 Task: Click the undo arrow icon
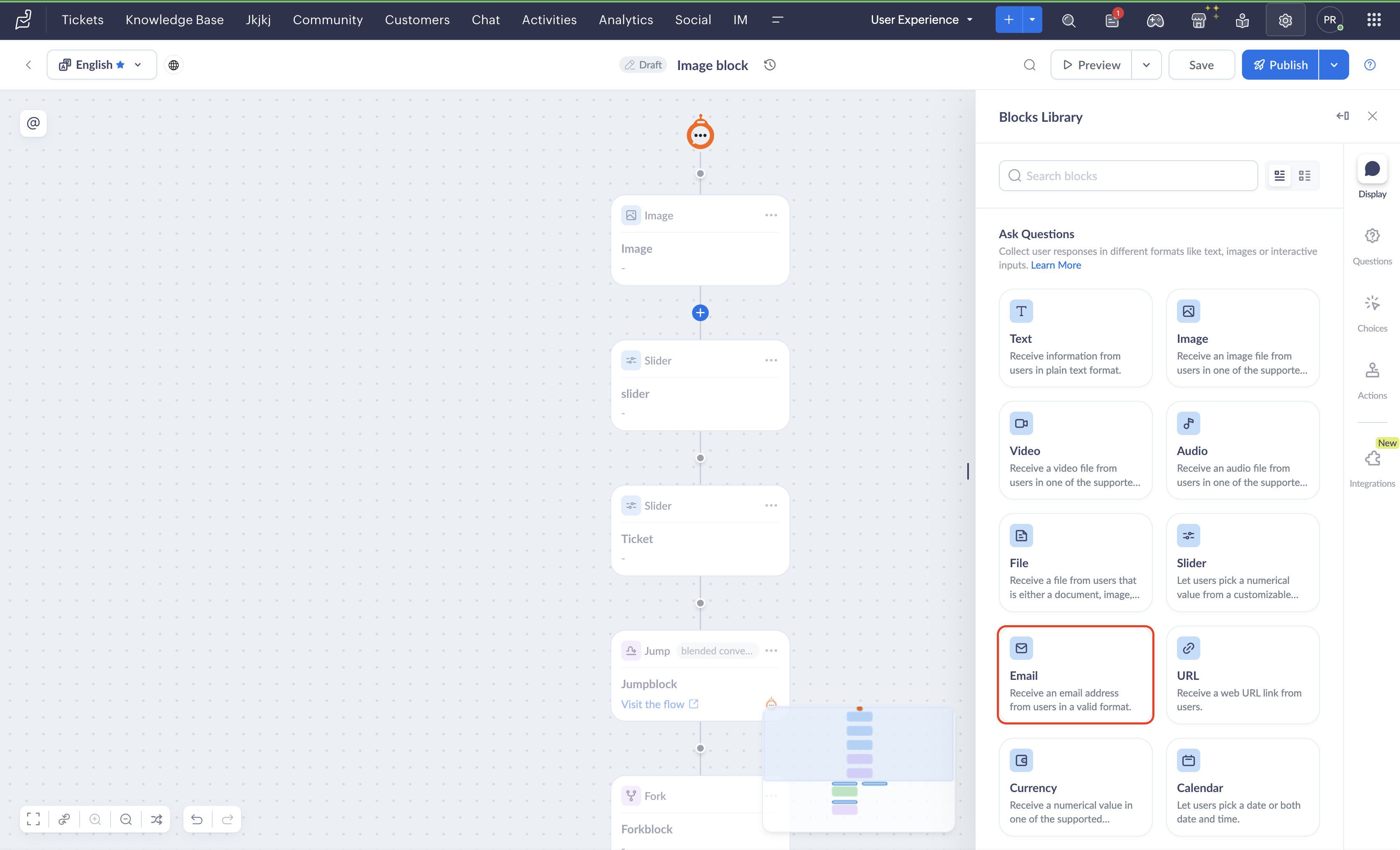[197, 819]
